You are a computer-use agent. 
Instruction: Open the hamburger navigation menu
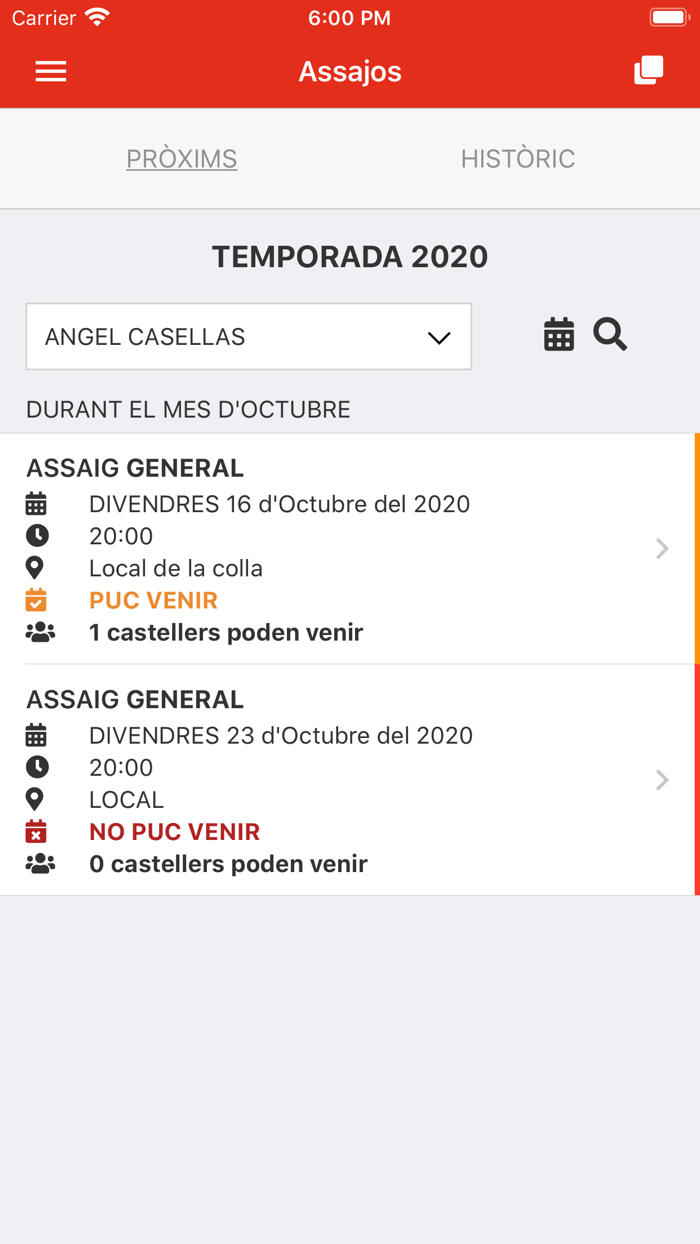[x=50, y=71]
